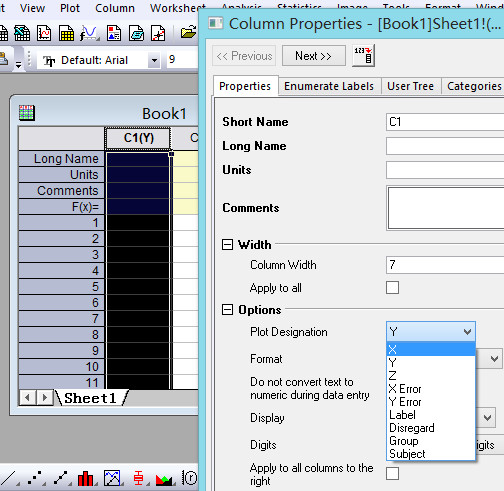Open the font name dropdown arrow

click(154, 60)
